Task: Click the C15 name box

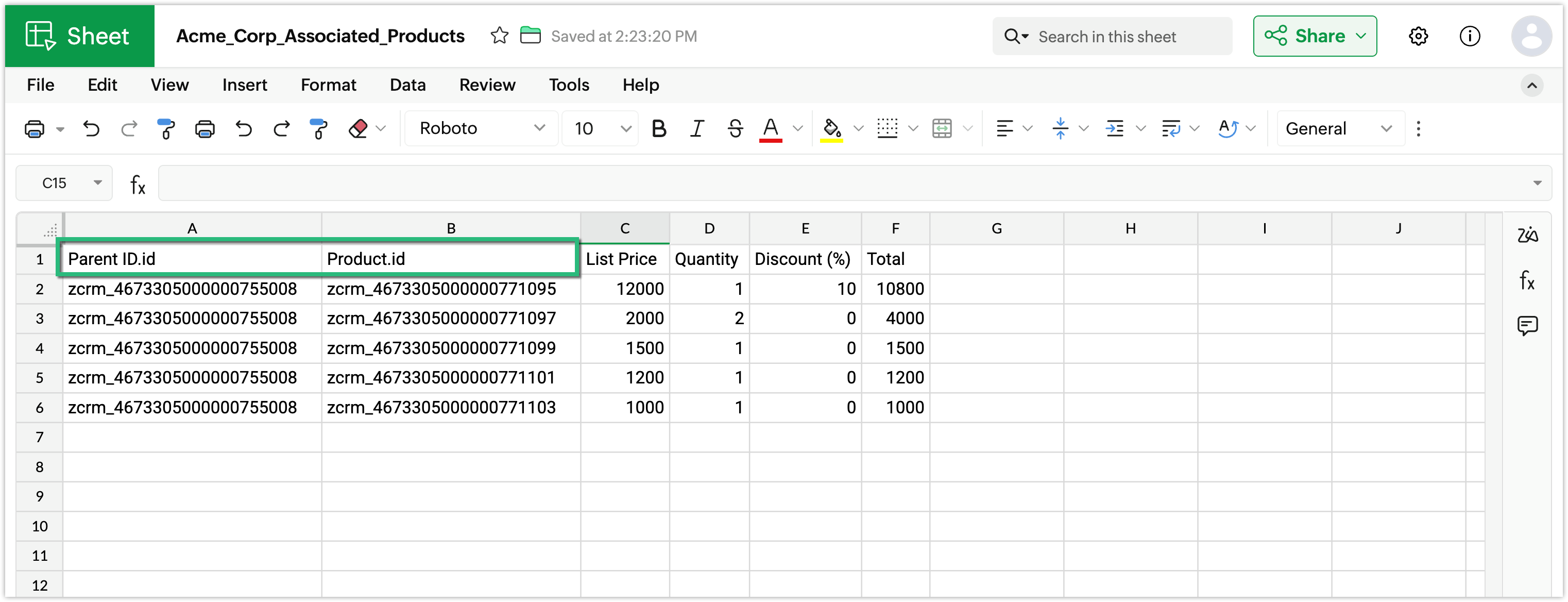Action: click(64, 183)
